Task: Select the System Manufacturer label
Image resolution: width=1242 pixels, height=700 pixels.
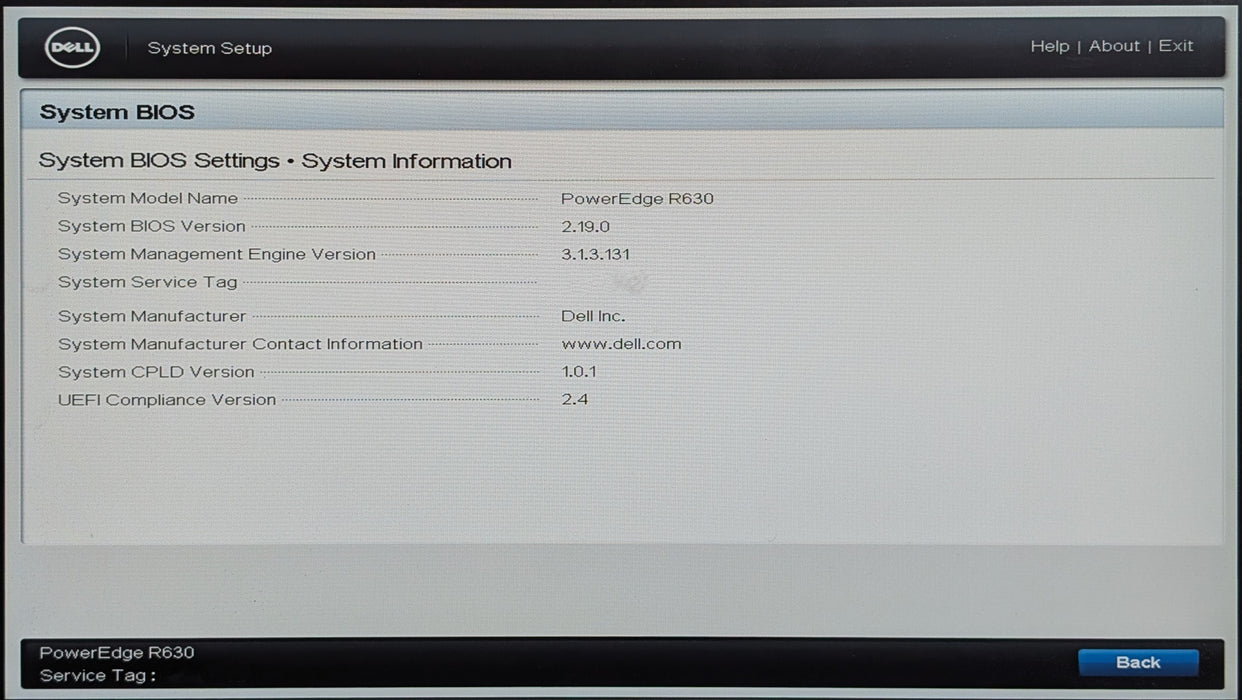Action: click(152, 316)
